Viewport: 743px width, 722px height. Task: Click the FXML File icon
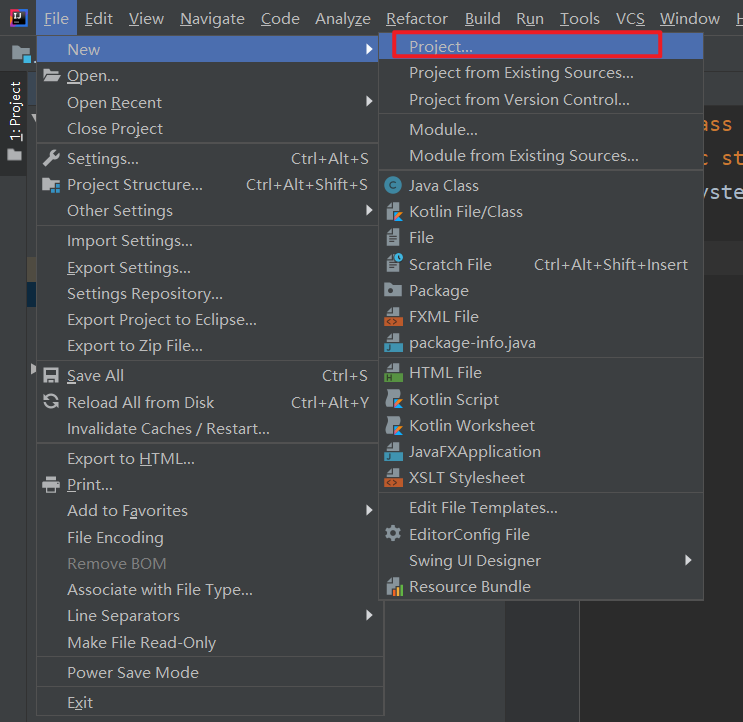[393, 316]
